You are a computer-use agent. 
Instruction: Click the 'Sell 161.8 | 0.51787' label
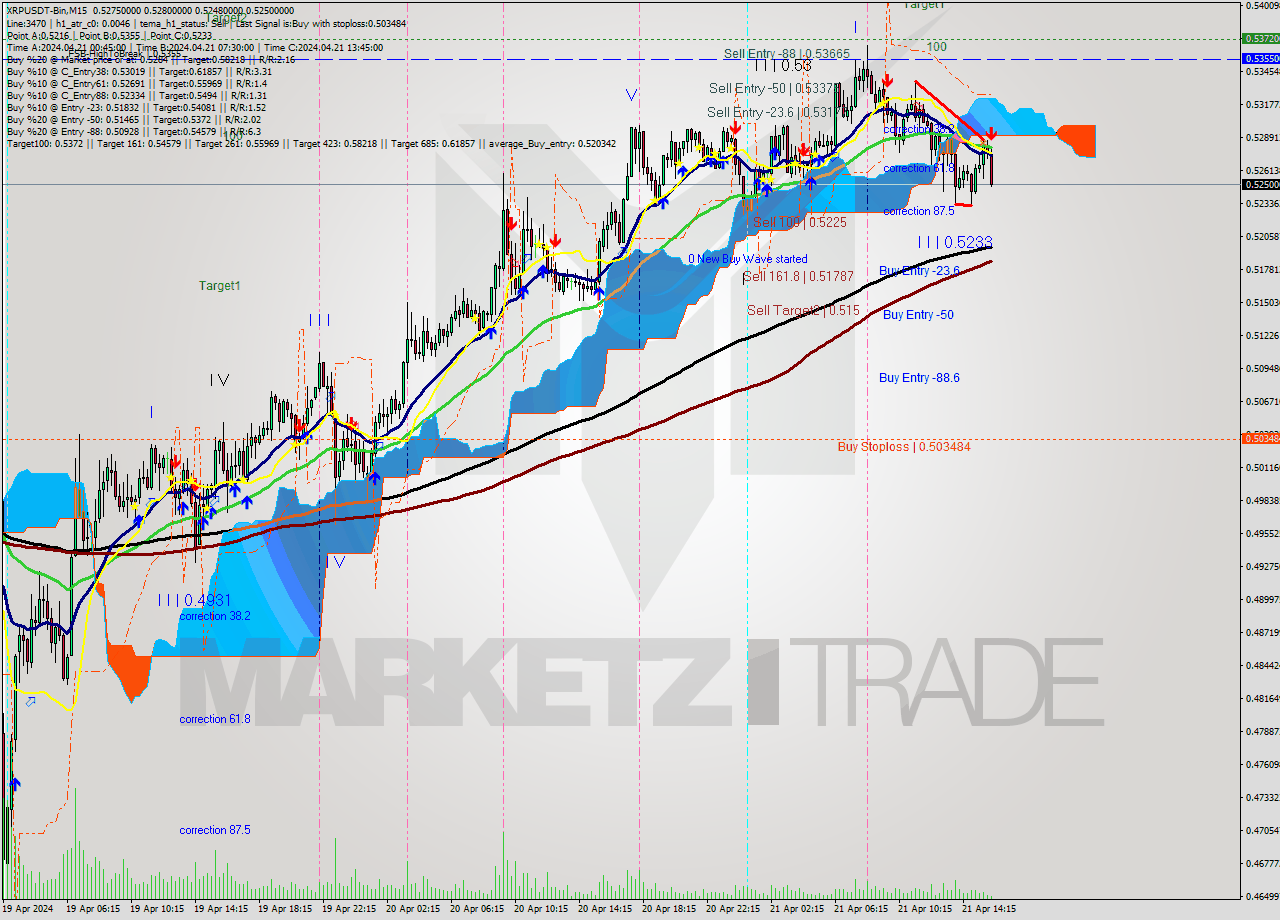[x=798, y=276]
